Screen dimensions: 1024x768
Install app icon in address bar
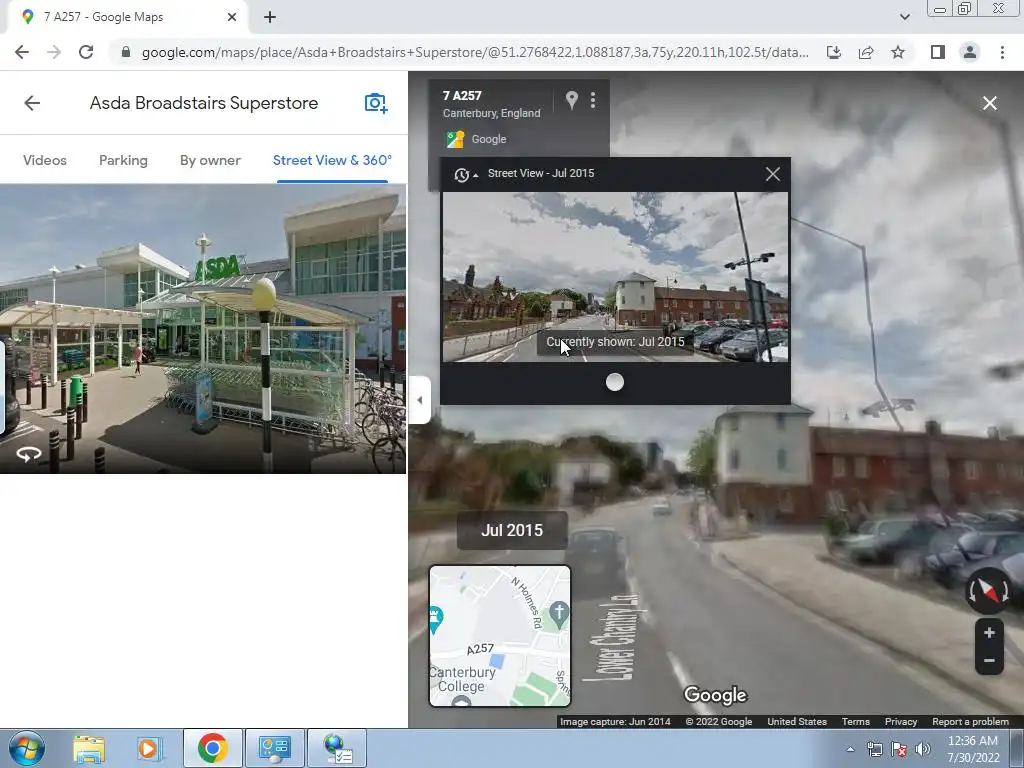[834, 52]
